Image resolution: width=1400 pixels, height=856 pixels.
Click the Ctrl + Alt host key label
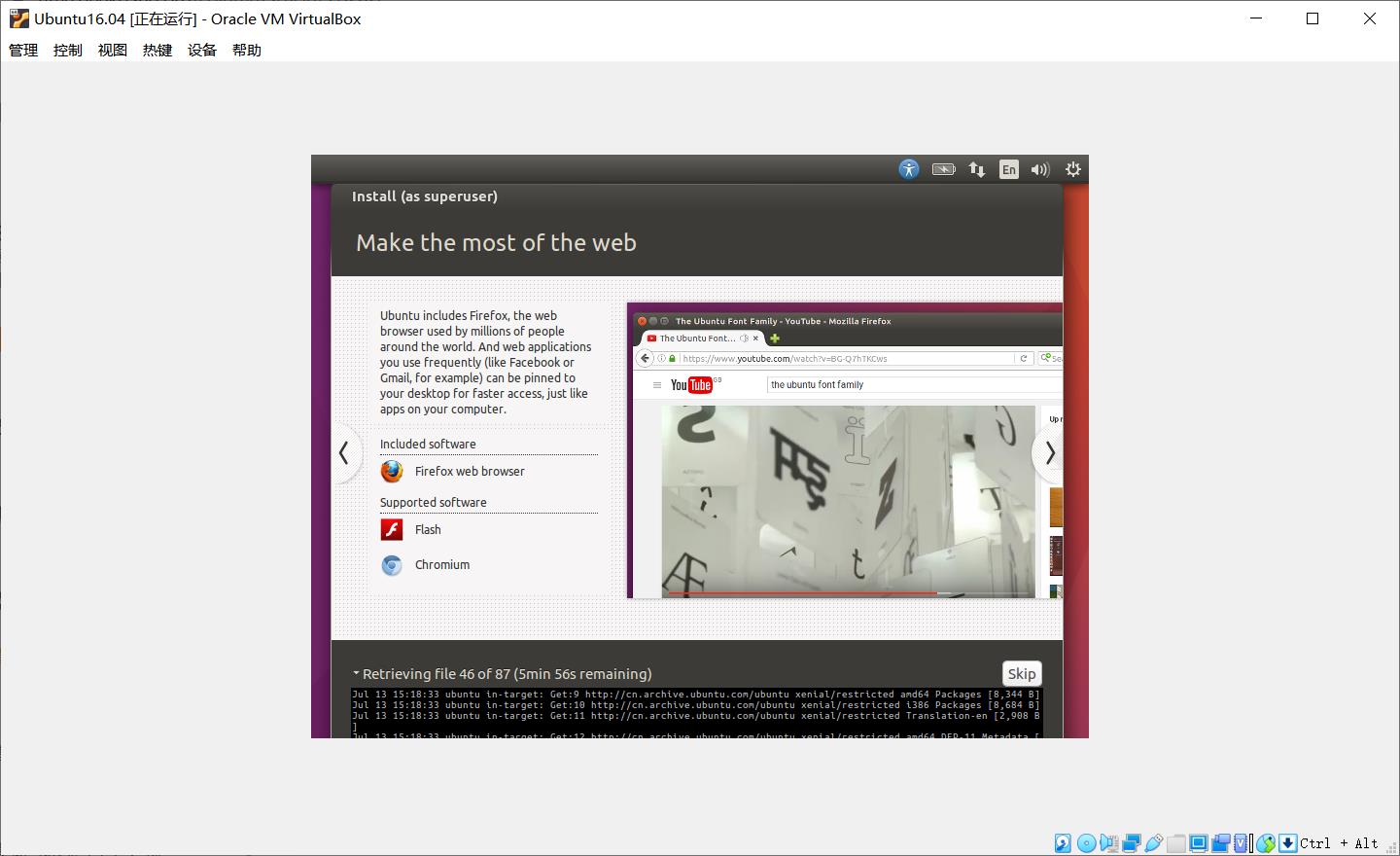click(x=1339, y=843)
